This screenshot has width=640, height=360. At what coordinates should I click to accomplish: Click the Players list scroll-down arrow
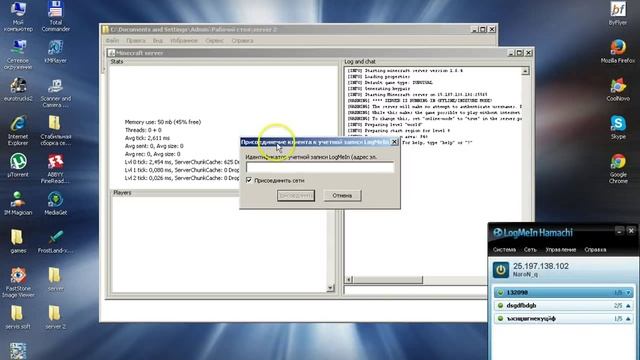(330, 288)
